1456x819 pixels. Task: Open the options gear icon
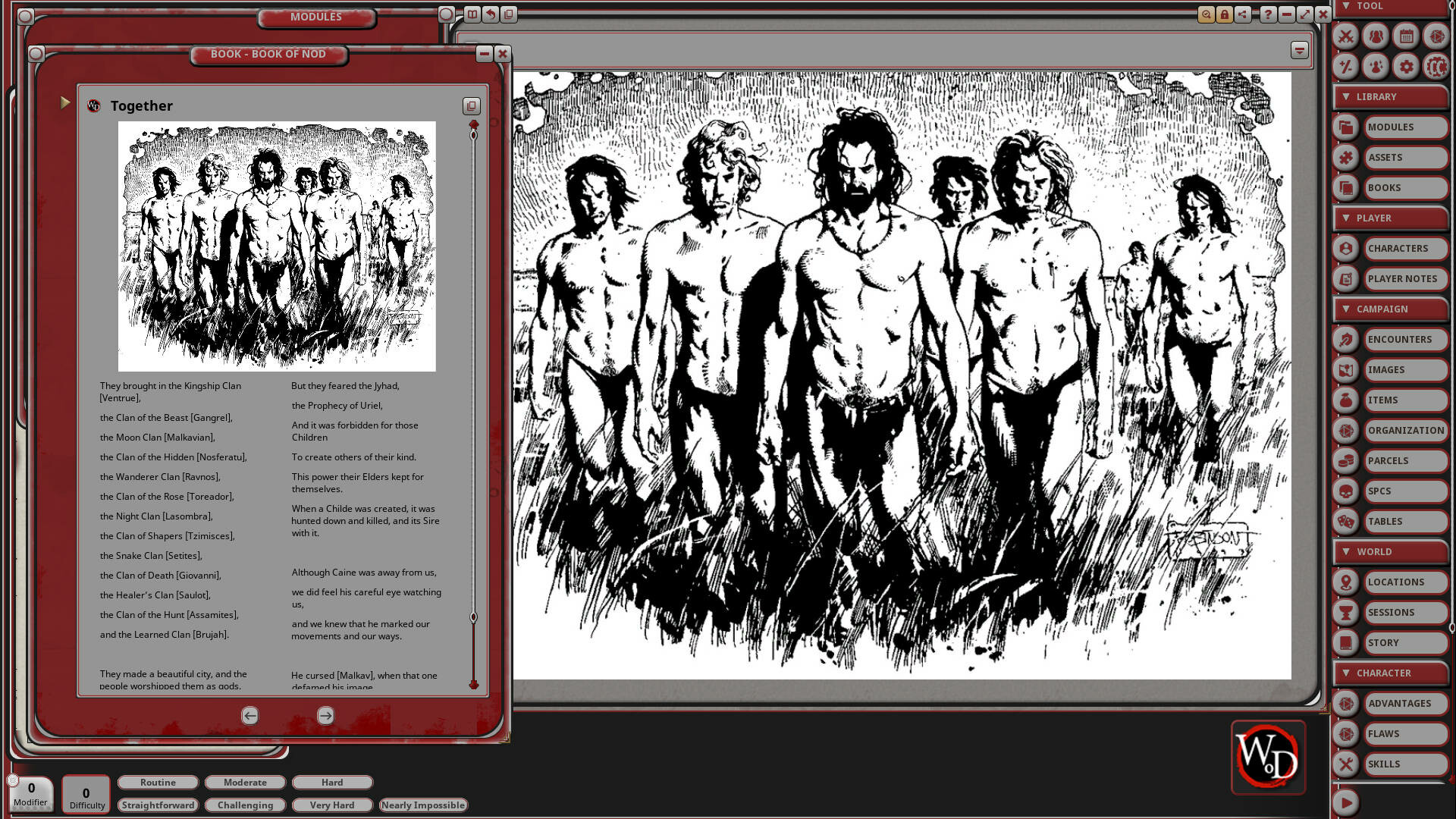1406,67
